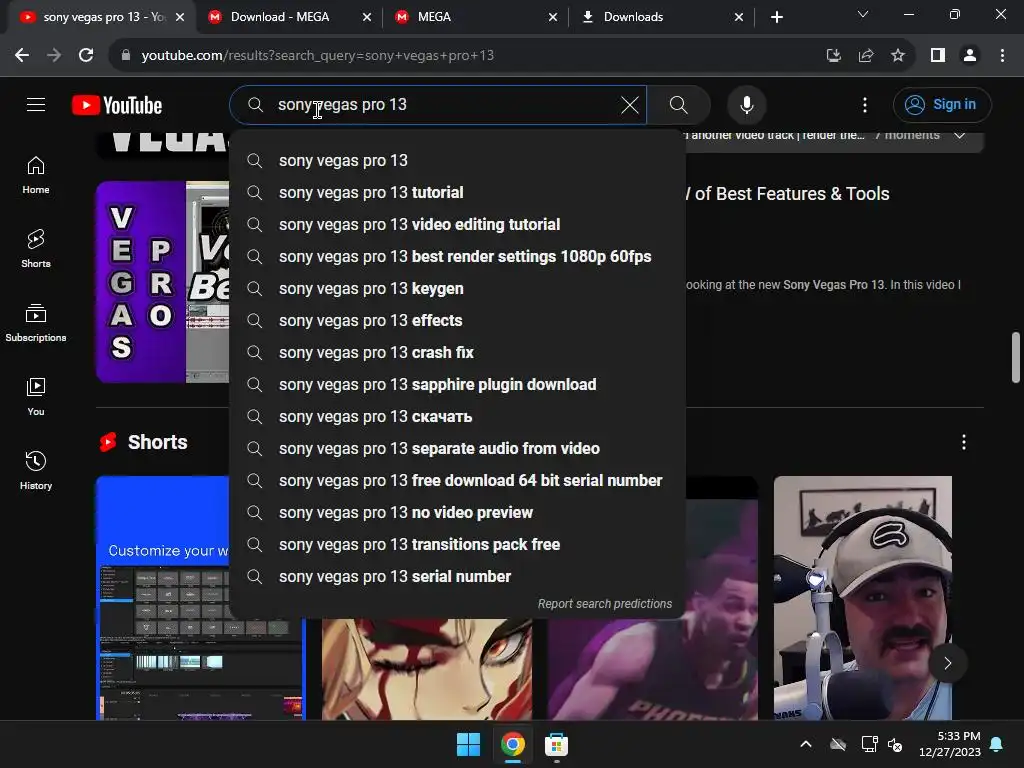Pick 'sapphire plugin download' suggestion
The width and height of the screenshot is (1024, 768).
coord(457,385)
